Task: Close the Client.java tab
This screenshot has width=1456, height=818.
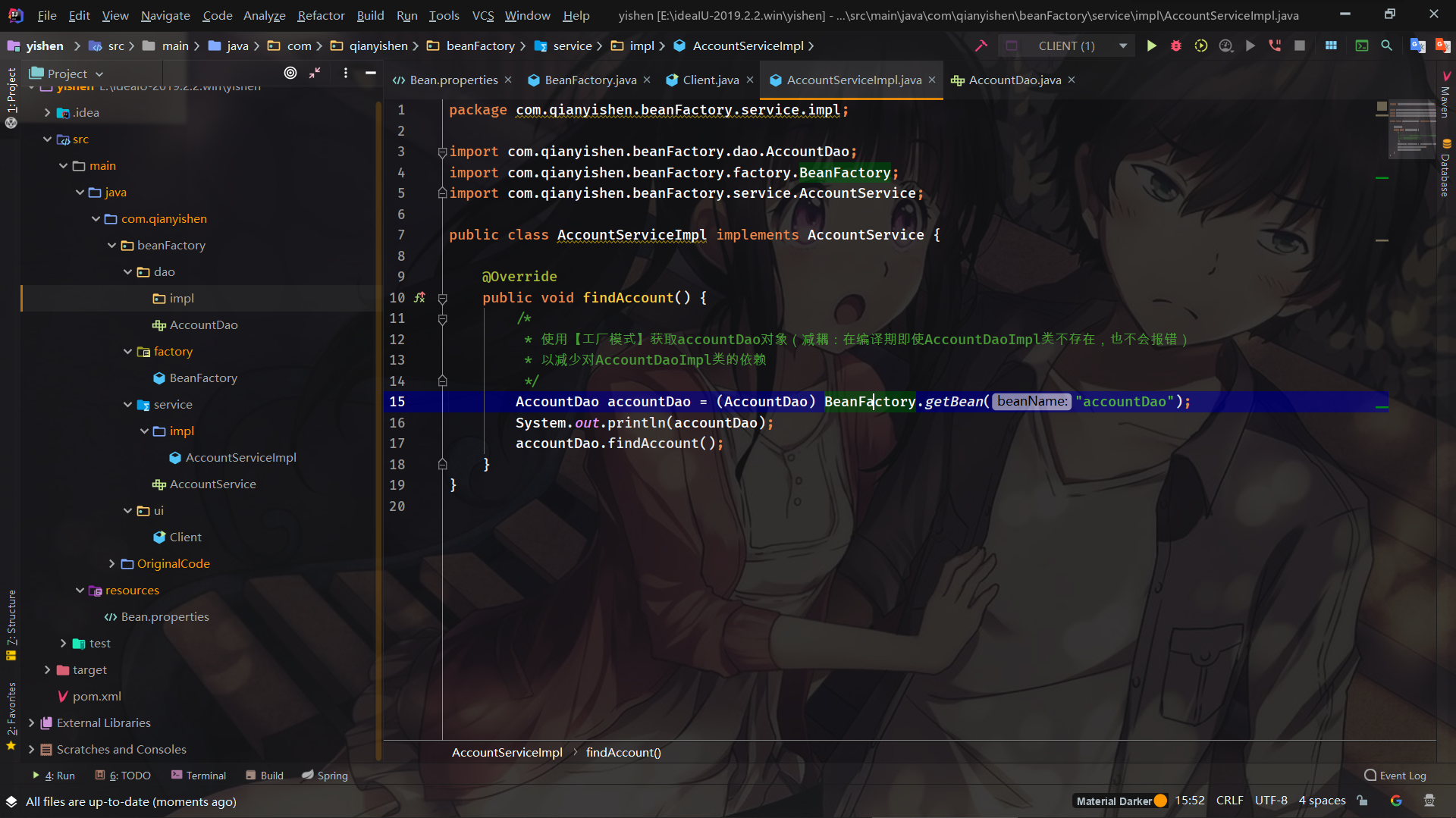Action: (x=750, y=80)
